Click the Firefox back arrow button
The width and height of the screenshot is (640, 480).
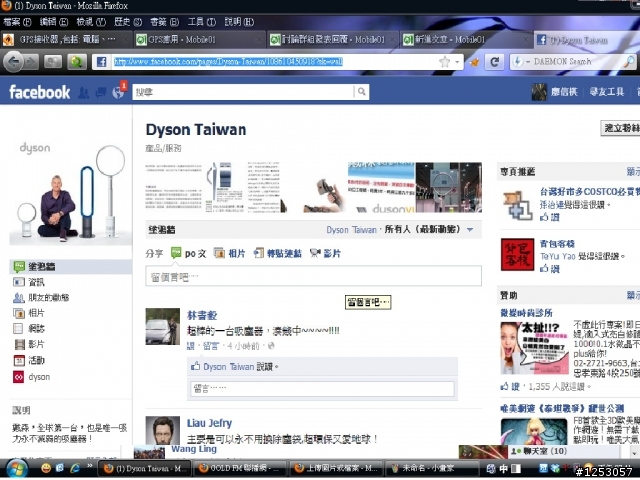coord(13,62)
